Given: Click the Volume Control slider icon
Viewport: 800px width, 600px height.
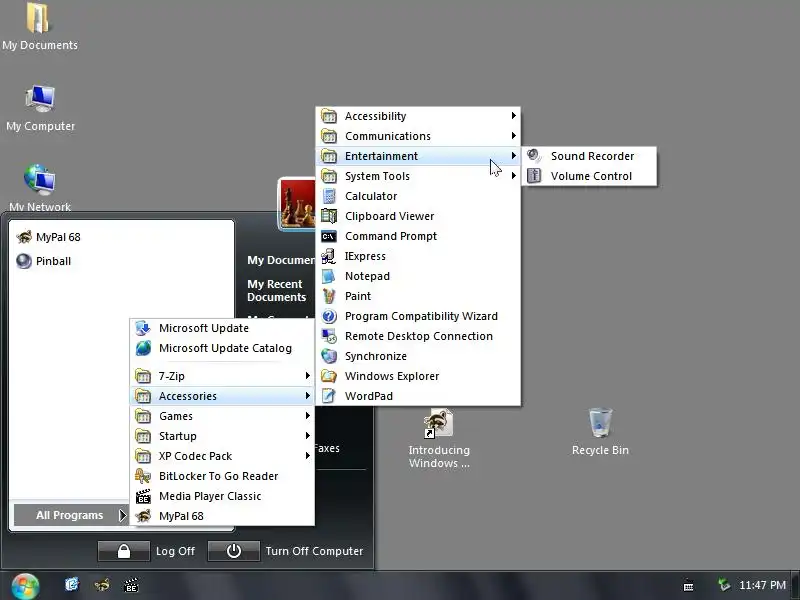Looking at the screenshot, I should tap(534, 176).
